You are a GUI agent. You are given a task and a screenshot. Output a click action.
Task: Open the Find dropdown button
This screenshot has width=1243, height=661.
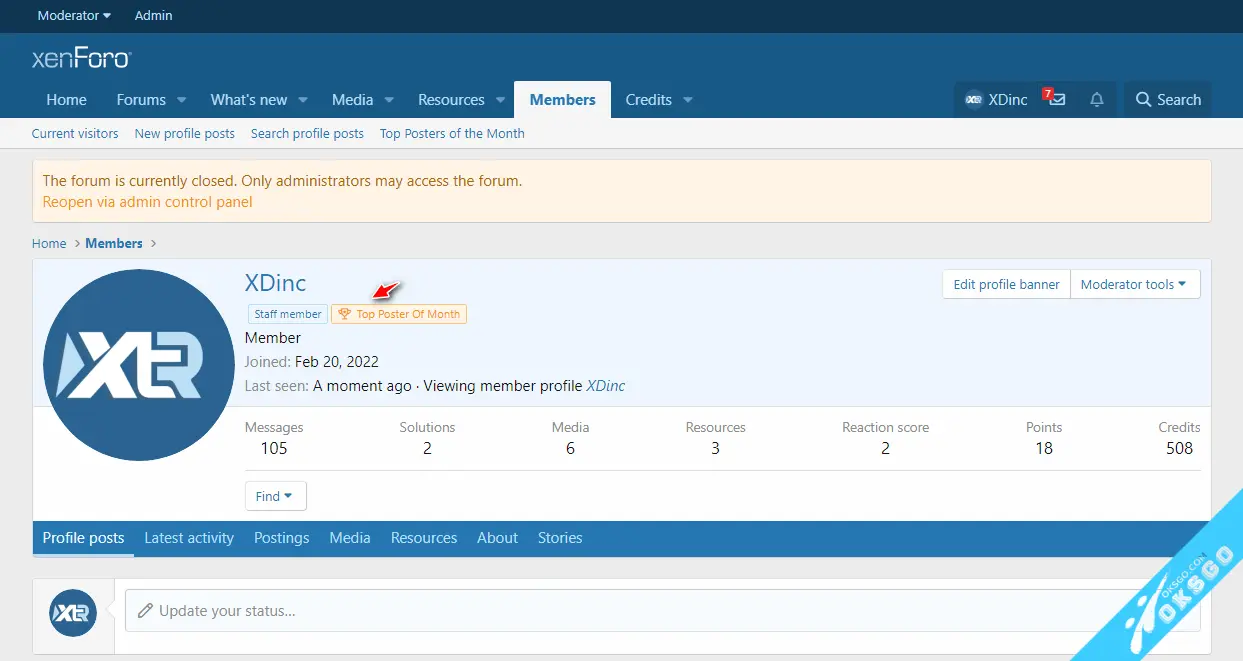275,496
